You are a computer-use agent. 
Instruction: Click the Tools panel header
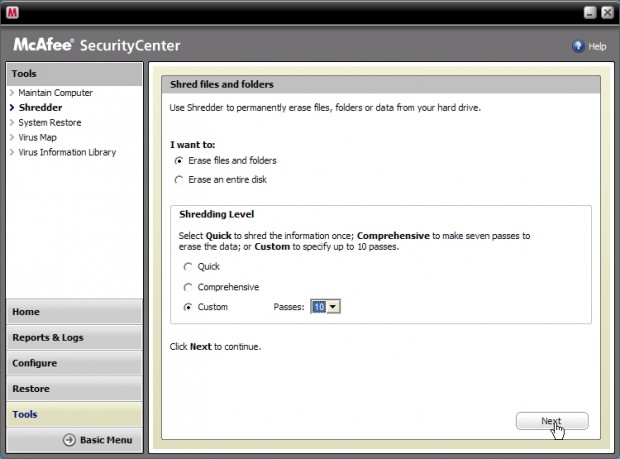(x=74, y=74)
